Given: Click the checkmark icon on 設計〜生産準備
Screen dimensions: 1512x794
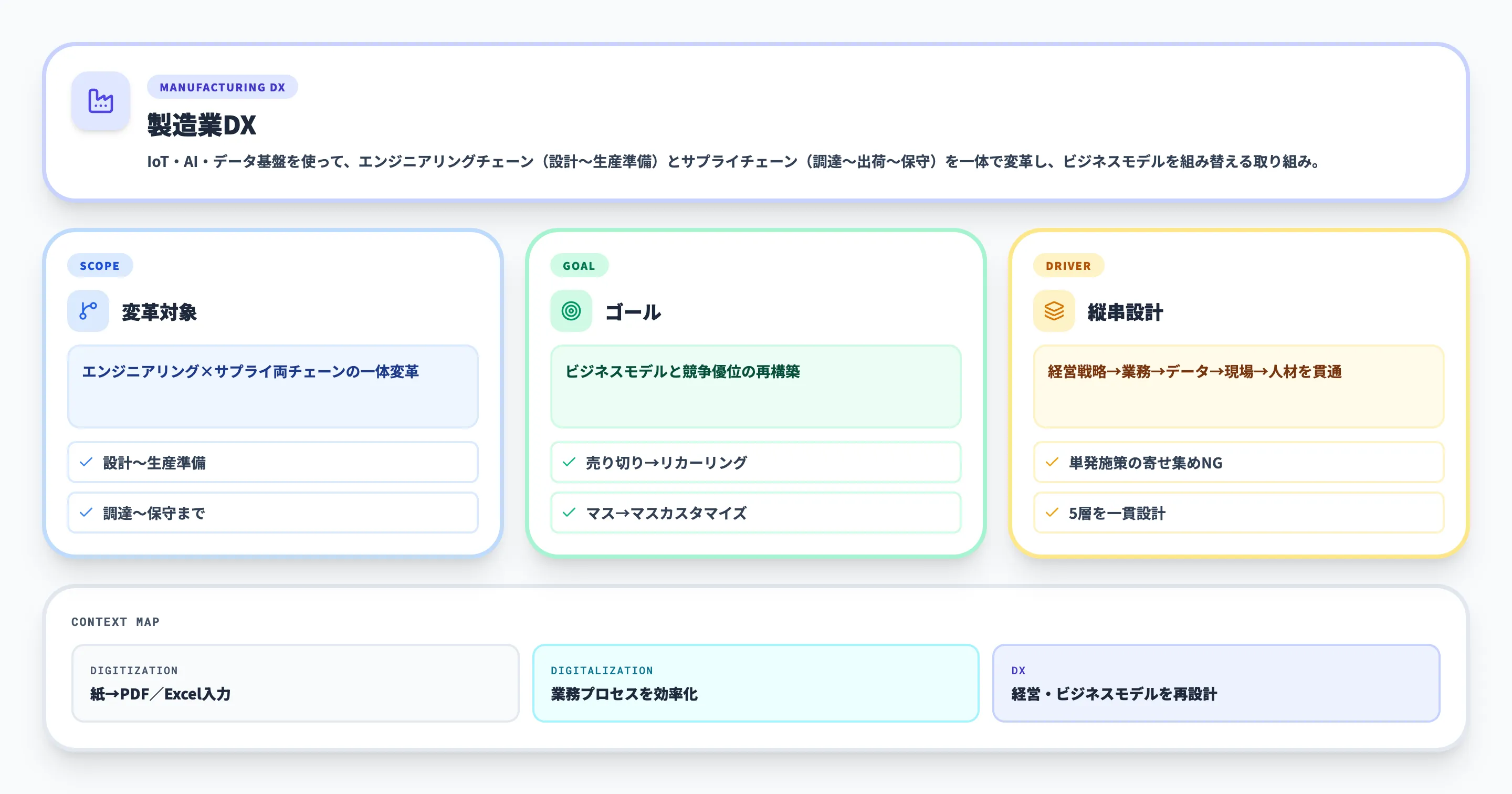Looking at the screenshot, I should 86,462.
